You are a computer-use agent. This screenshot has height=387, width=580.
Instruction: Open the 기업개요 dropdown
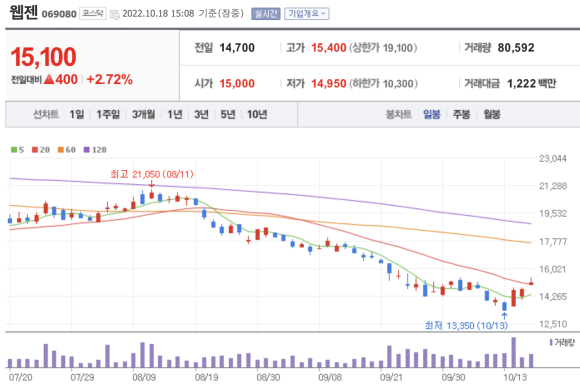click(307, 14)
